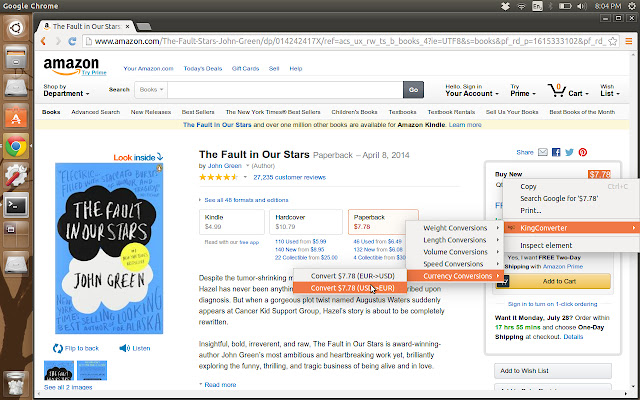This screenshot has width=640, height=400.
Task: Open Shop by Department dropdown
Action: (x=66, y=90)
